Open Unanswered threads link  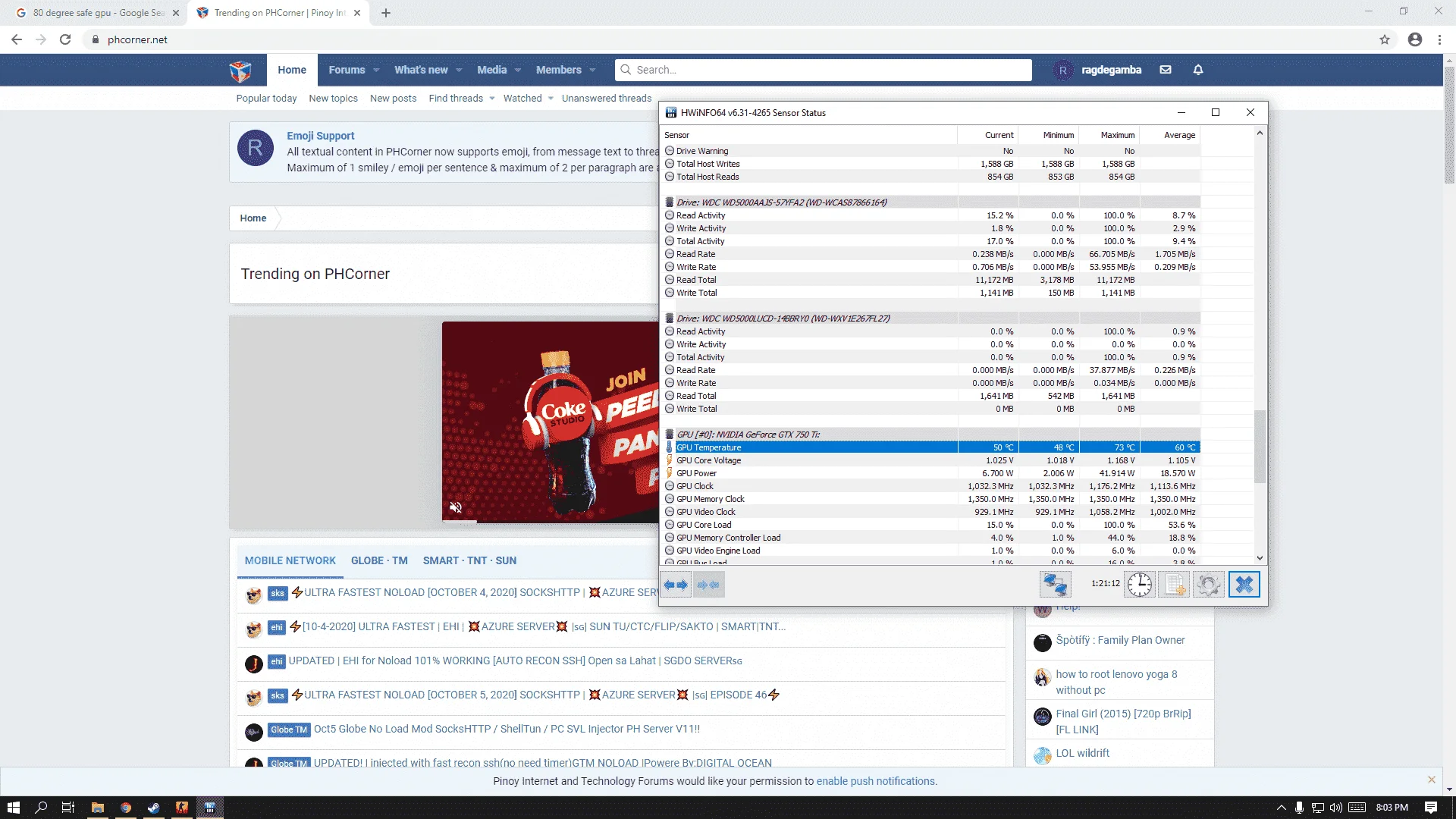pos(607,99)
